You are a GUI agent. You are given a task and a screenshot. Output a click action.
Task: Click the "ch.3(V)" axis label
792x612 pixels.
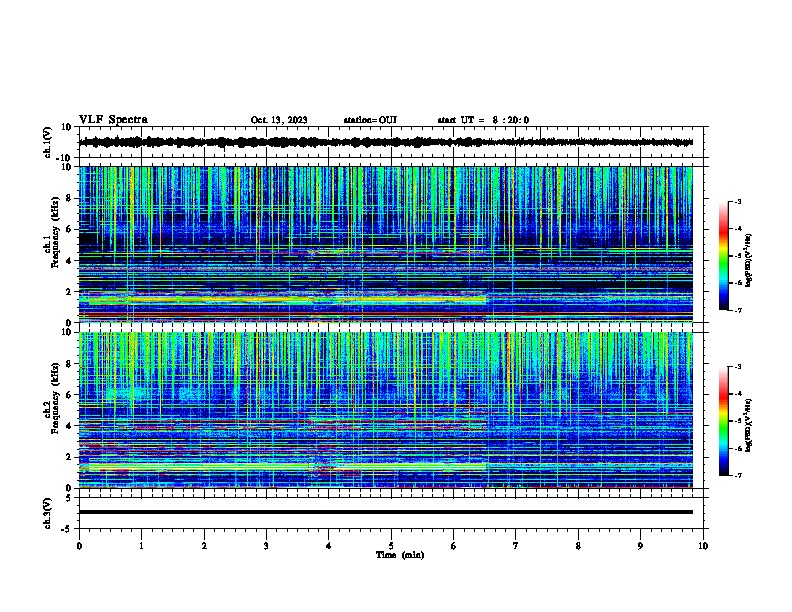click(x=48, y=513)
